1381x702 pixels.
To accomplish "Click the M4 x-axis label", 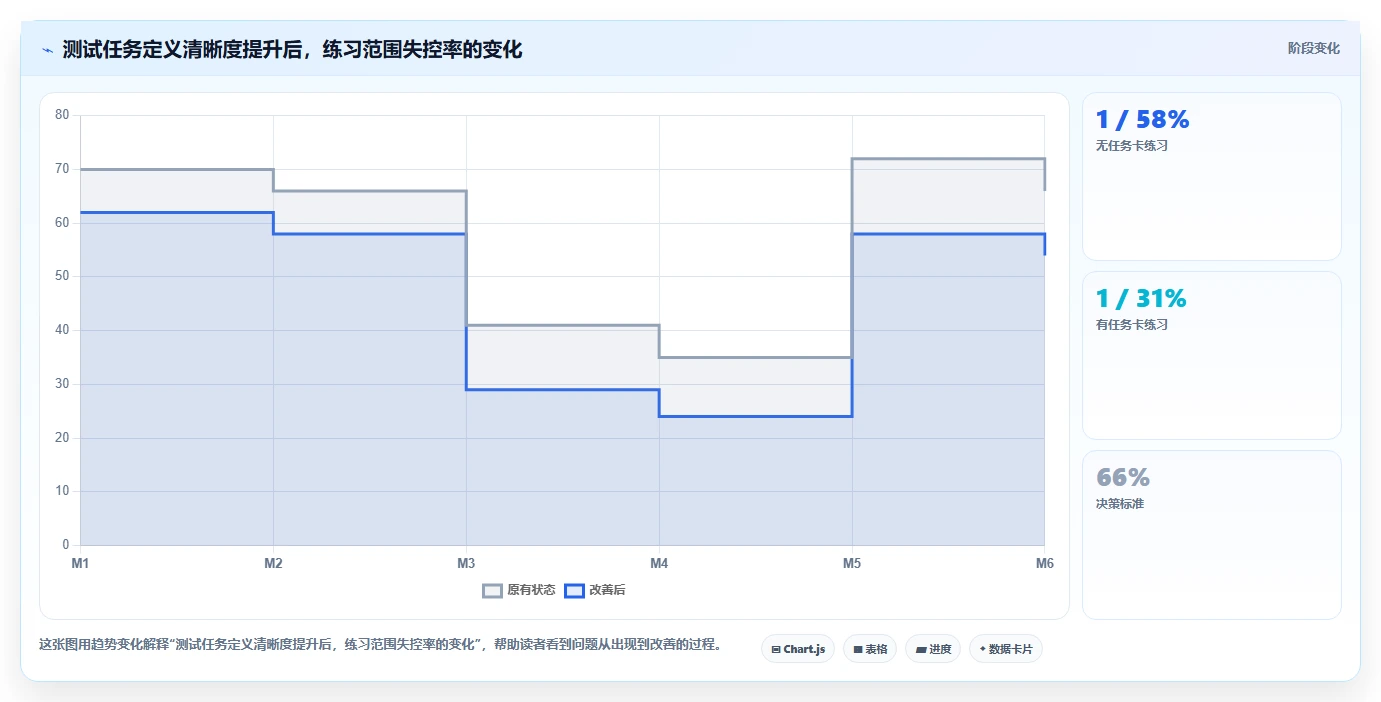I will [659, 563].
